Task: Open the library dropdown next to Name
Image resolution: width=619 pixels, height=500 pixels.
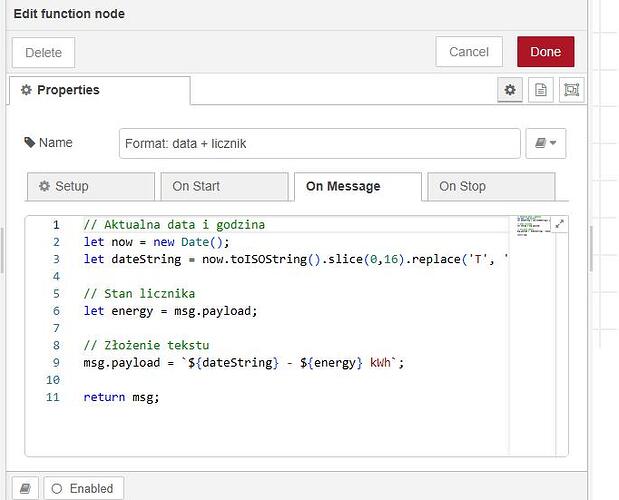Action: [x=546, y=143]
